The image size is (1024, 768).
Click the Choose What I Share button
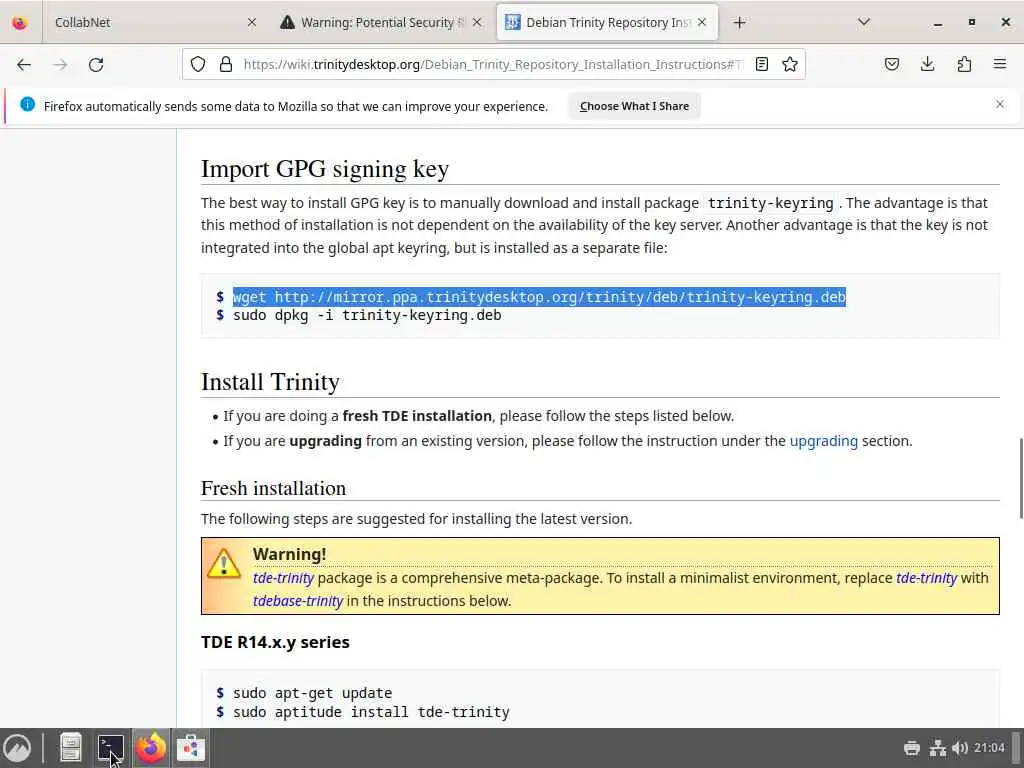click(x=634, y=106)
